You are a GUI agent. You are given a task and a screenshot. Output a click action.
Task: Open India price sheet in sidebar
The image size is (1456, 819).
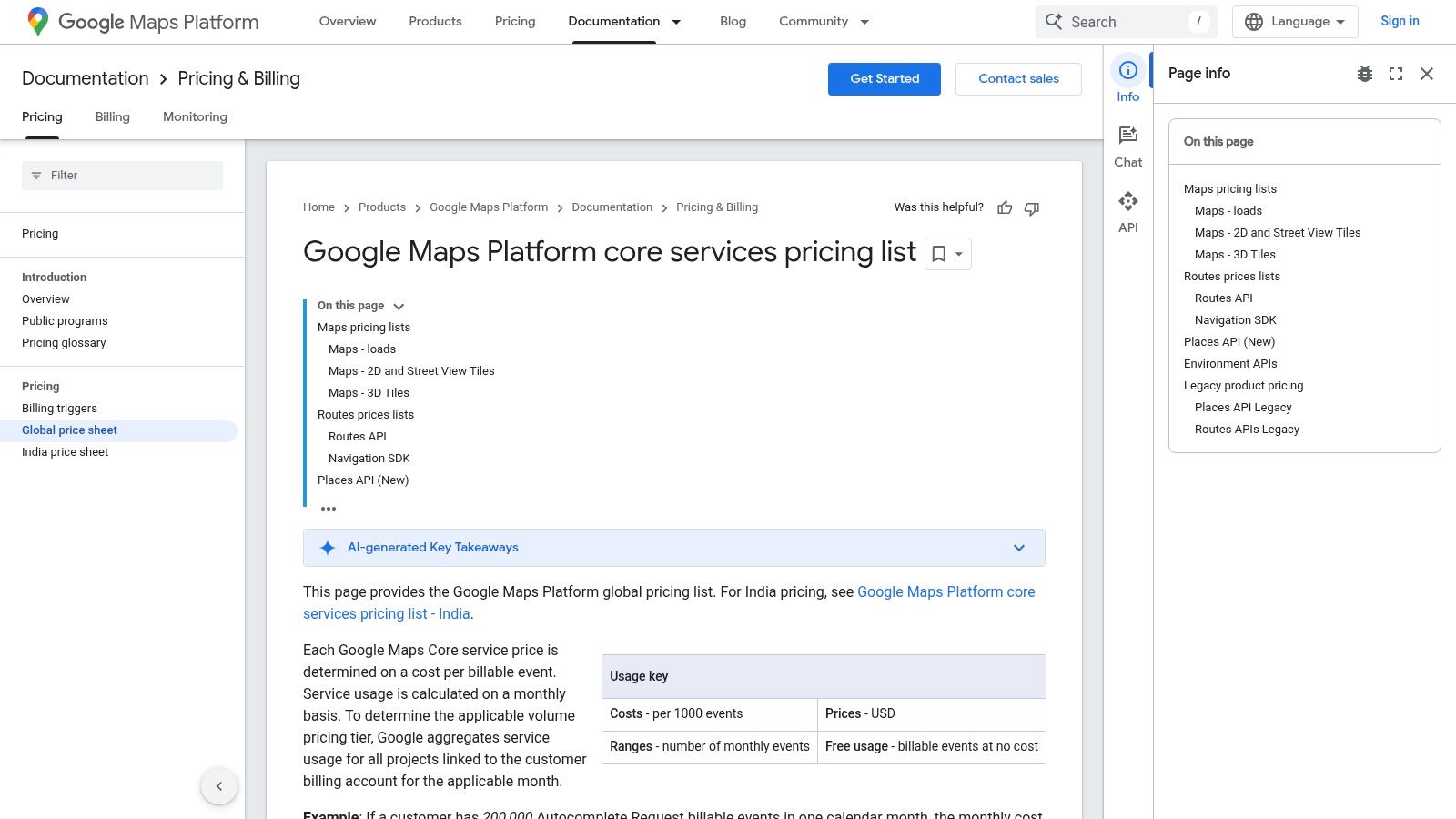point(65,452)
